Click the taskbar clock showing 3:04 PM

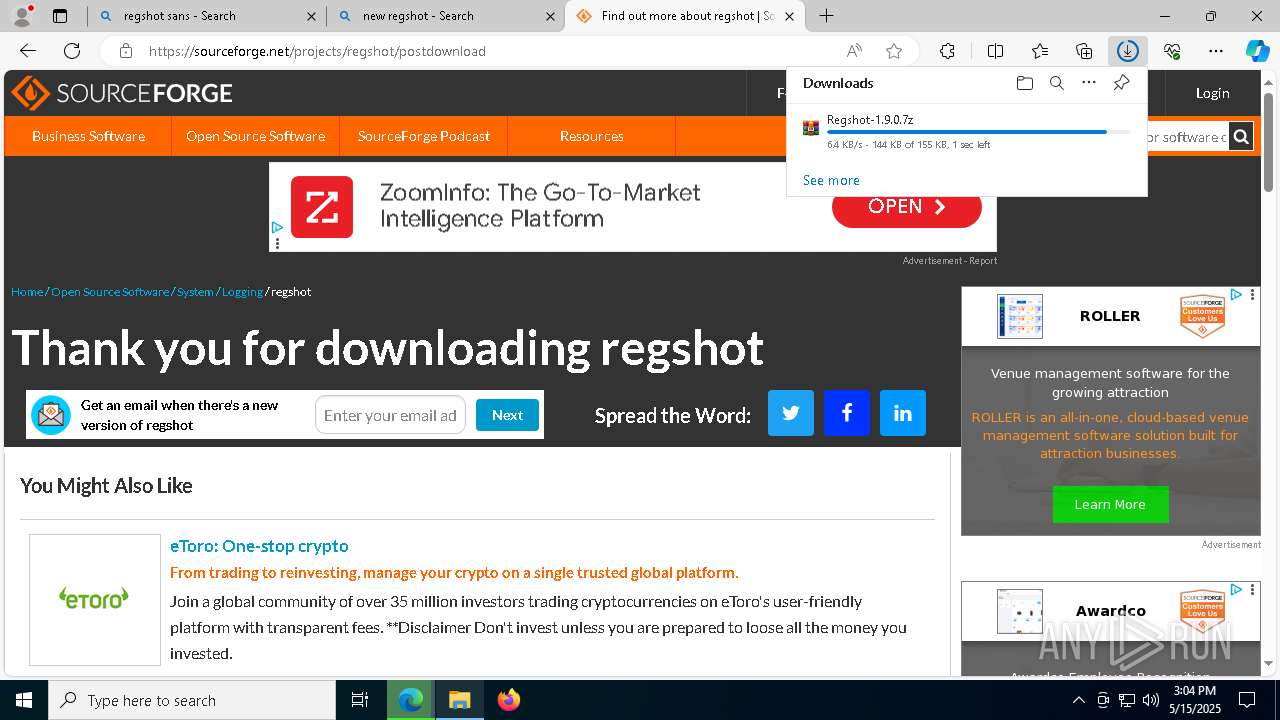point(1194,700)
